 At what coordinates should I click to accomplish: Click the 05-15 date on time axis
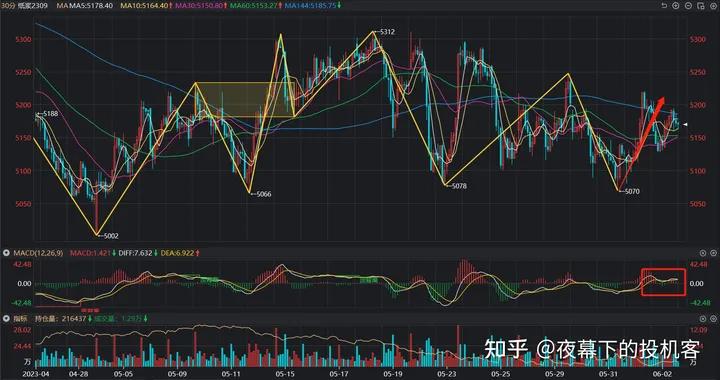[285, 375]
